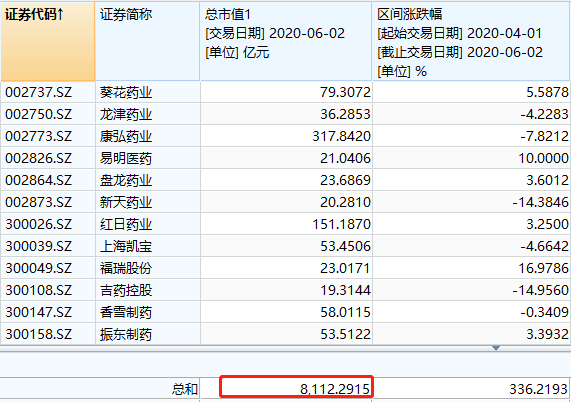Click the 总和 label in the summary row

click(x=185, y=389)
